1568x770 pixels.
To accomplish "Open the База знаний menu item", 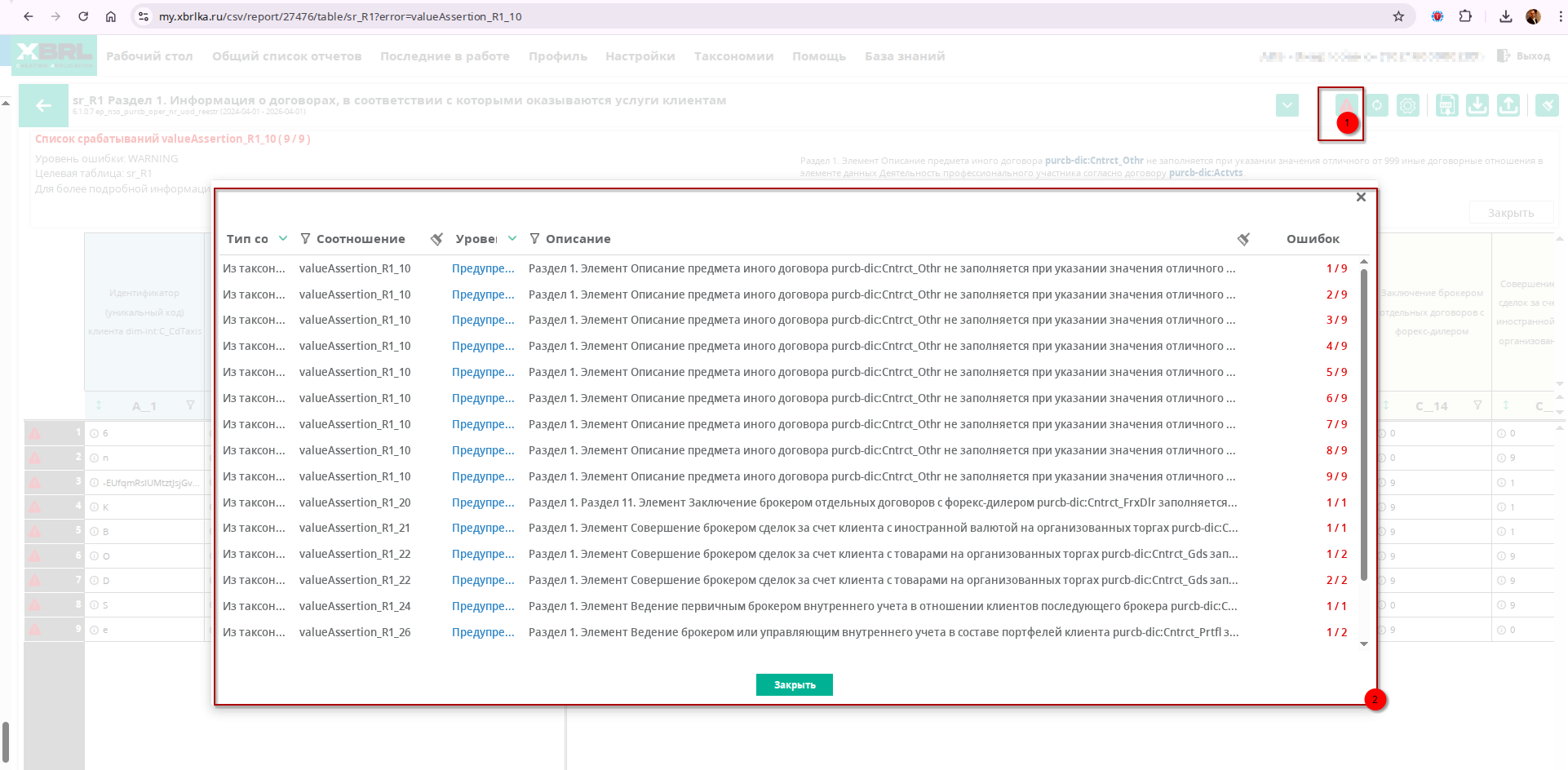I will click(905, 56).
